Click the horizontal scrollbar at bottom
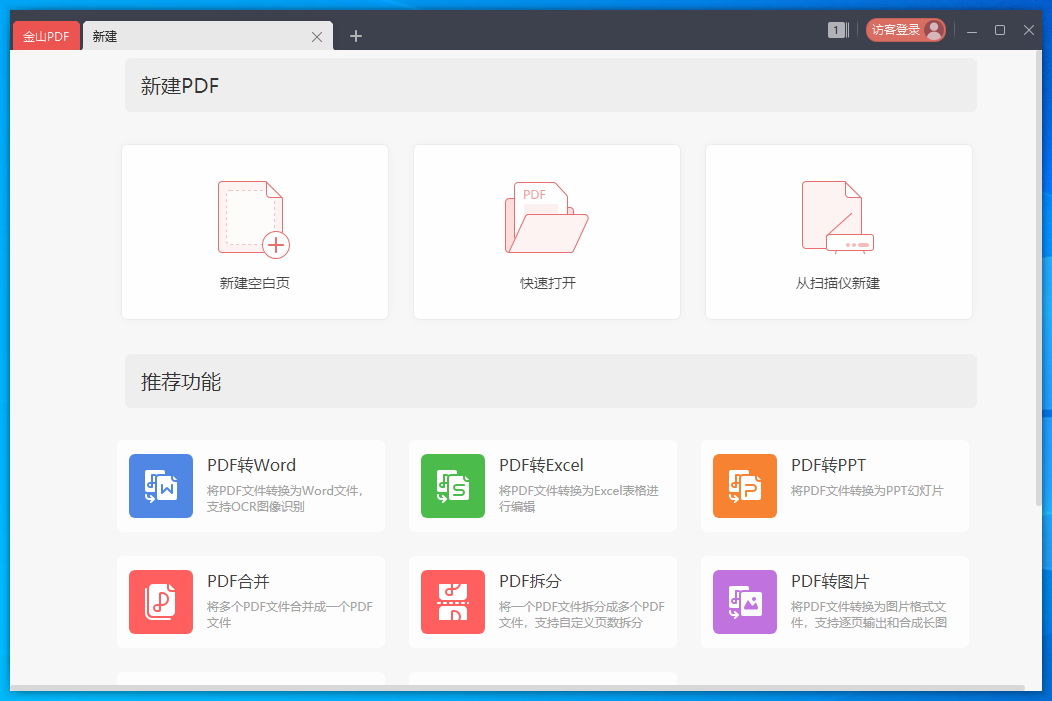The height and width of the screenshot is (701, 1052). (x=517, y=688)
